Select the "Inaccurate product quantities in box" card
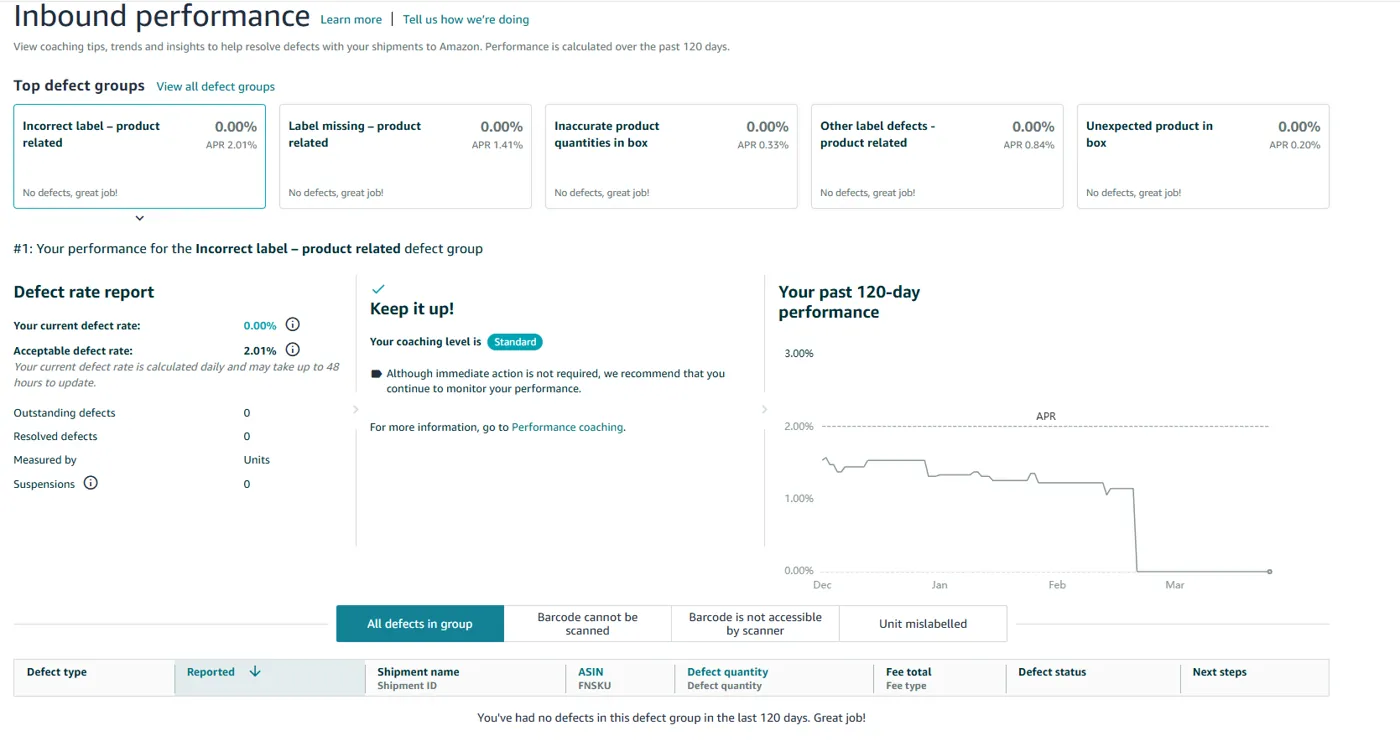1400x741 pixels. click(x=670, y=156)
